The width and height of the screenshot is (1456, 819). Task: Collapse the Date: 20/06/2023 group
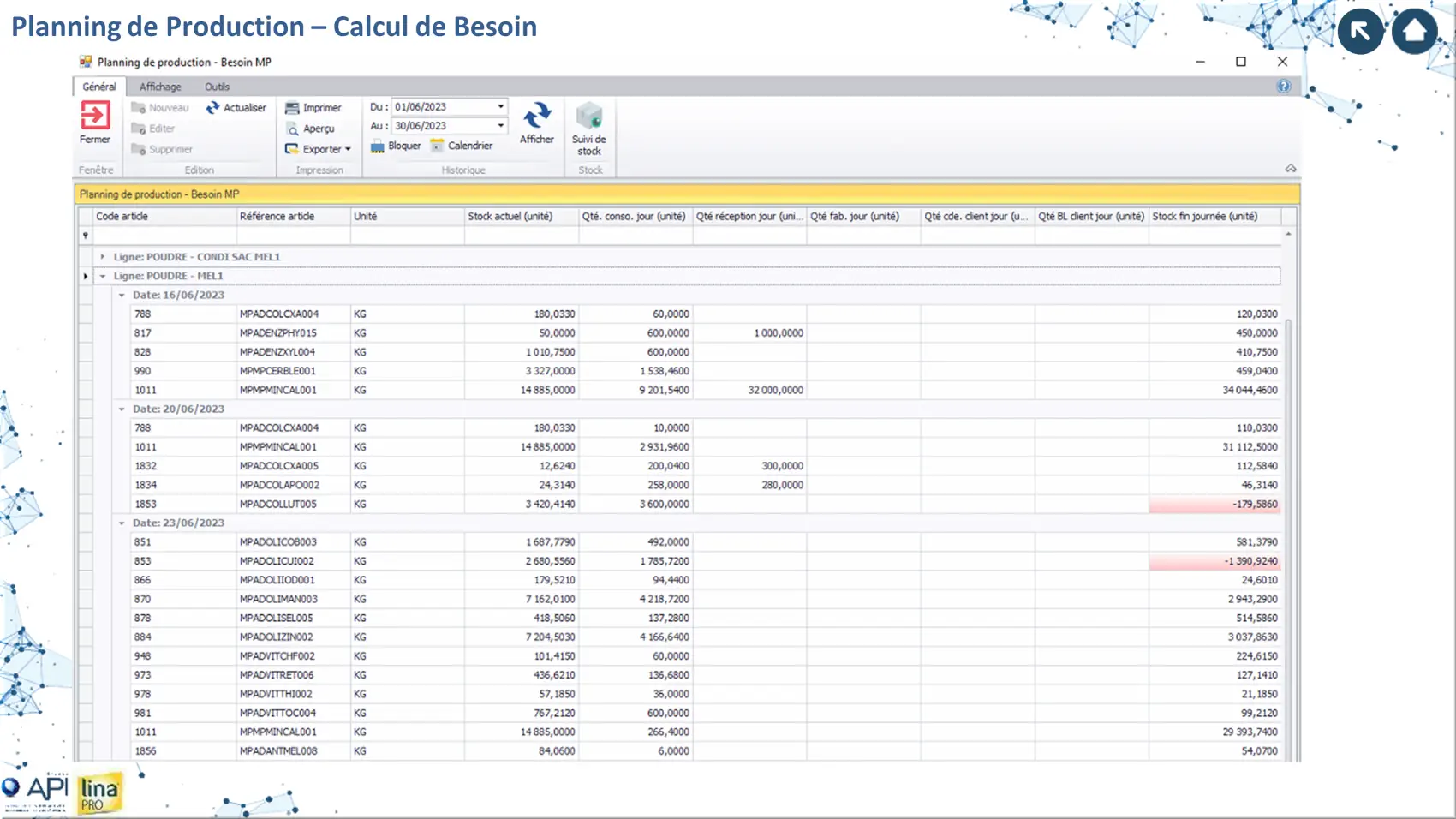tap(122, 409)
